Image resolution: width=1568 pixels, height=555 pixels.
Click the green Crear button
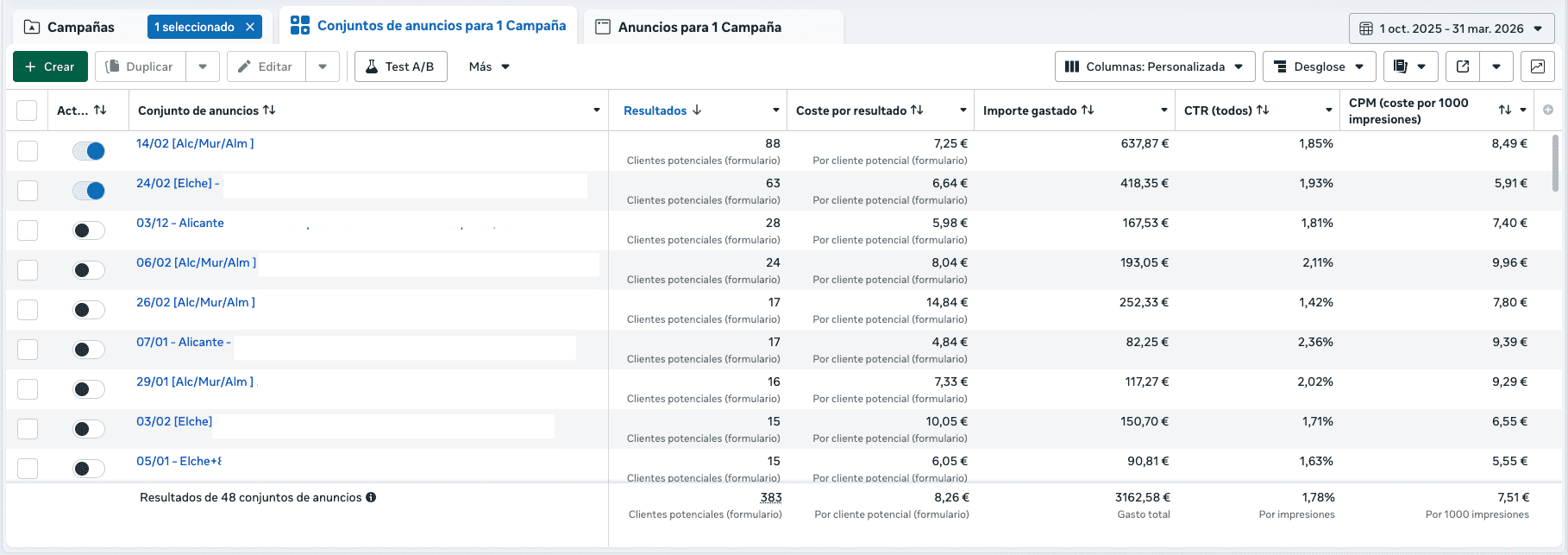[x=50, y=66]
